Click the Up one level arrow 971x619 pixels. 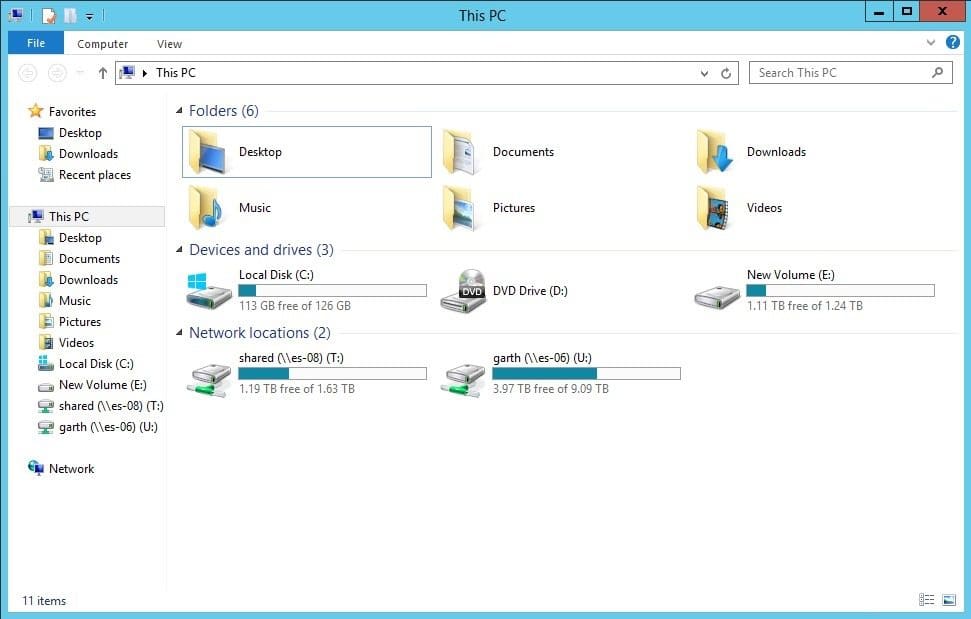coord(103,73)
